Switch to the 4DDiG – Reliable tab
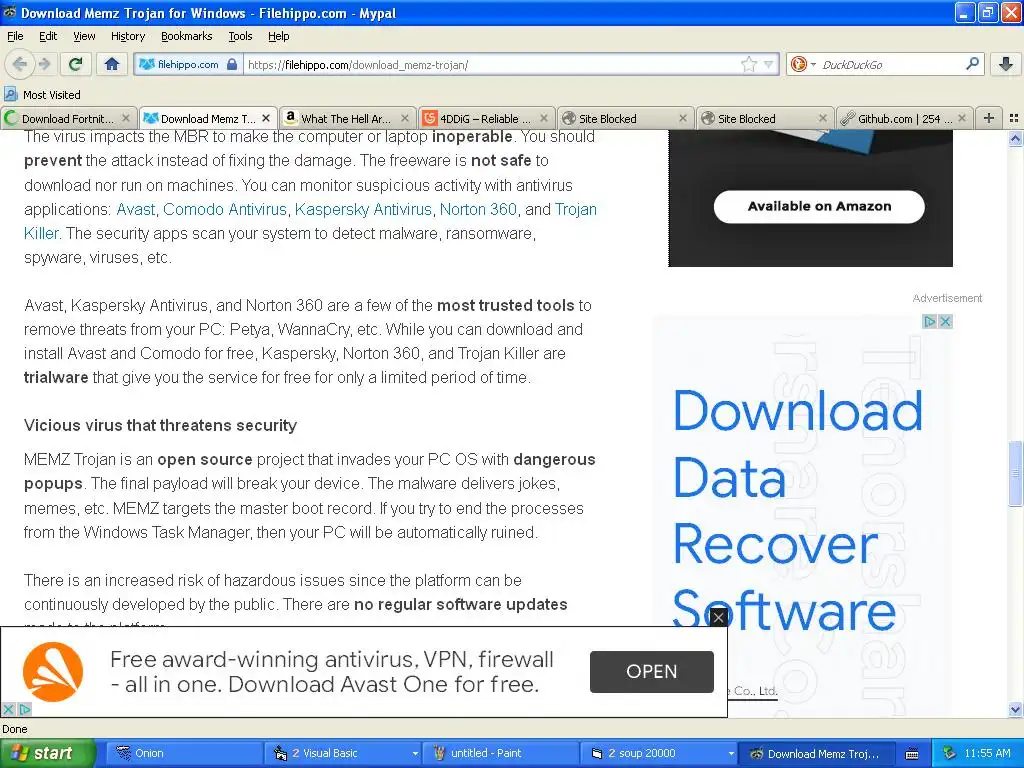Image resolution: width=1024 pixels, height=768 pixels. [487, 118]
